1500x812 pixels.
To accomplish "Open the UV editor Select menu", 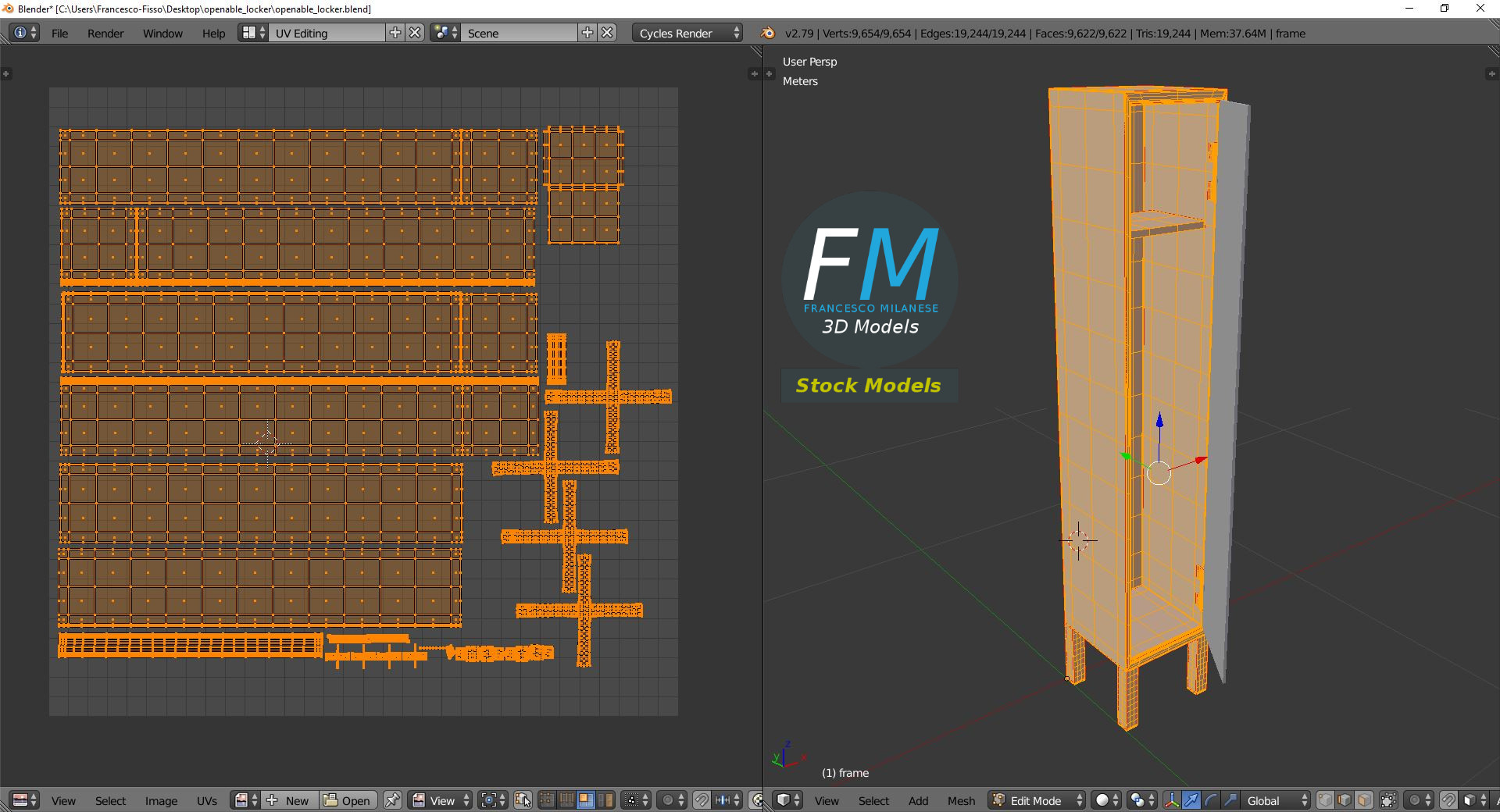I will (110, 801).
